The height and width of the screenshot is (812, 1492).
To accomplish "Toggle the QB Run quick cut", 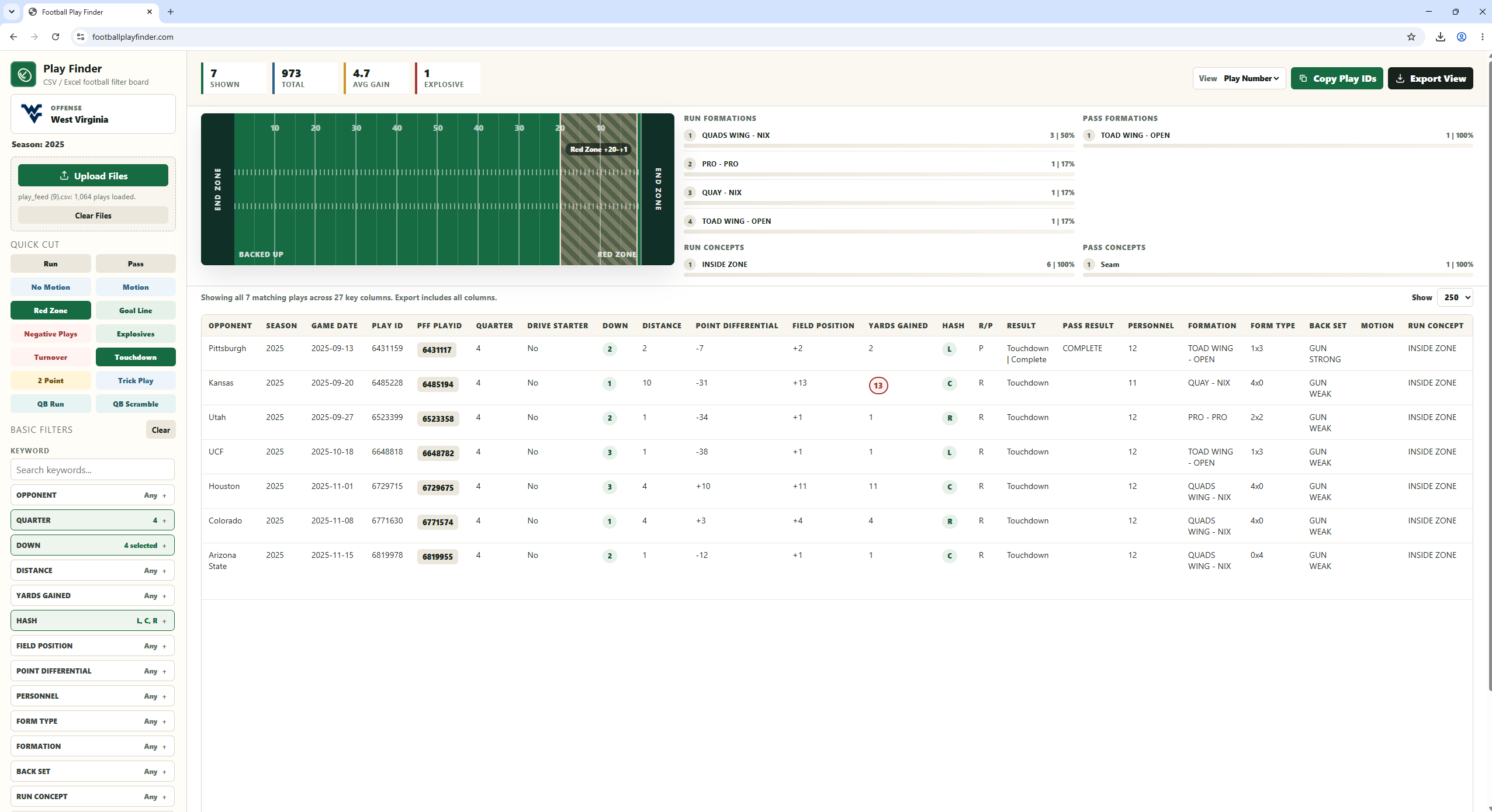I will pos(51,404).
